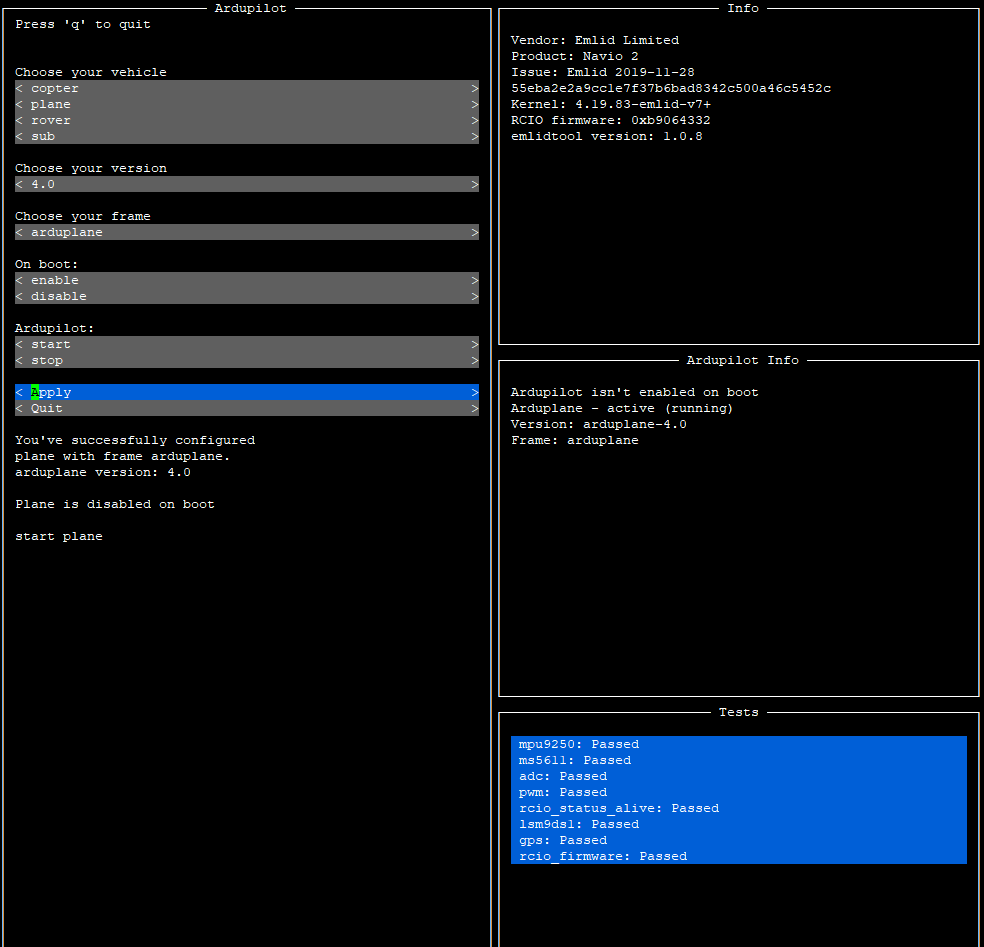The image size is (984, 947).
Task: Click the gps Passed row
Action: 739,840
